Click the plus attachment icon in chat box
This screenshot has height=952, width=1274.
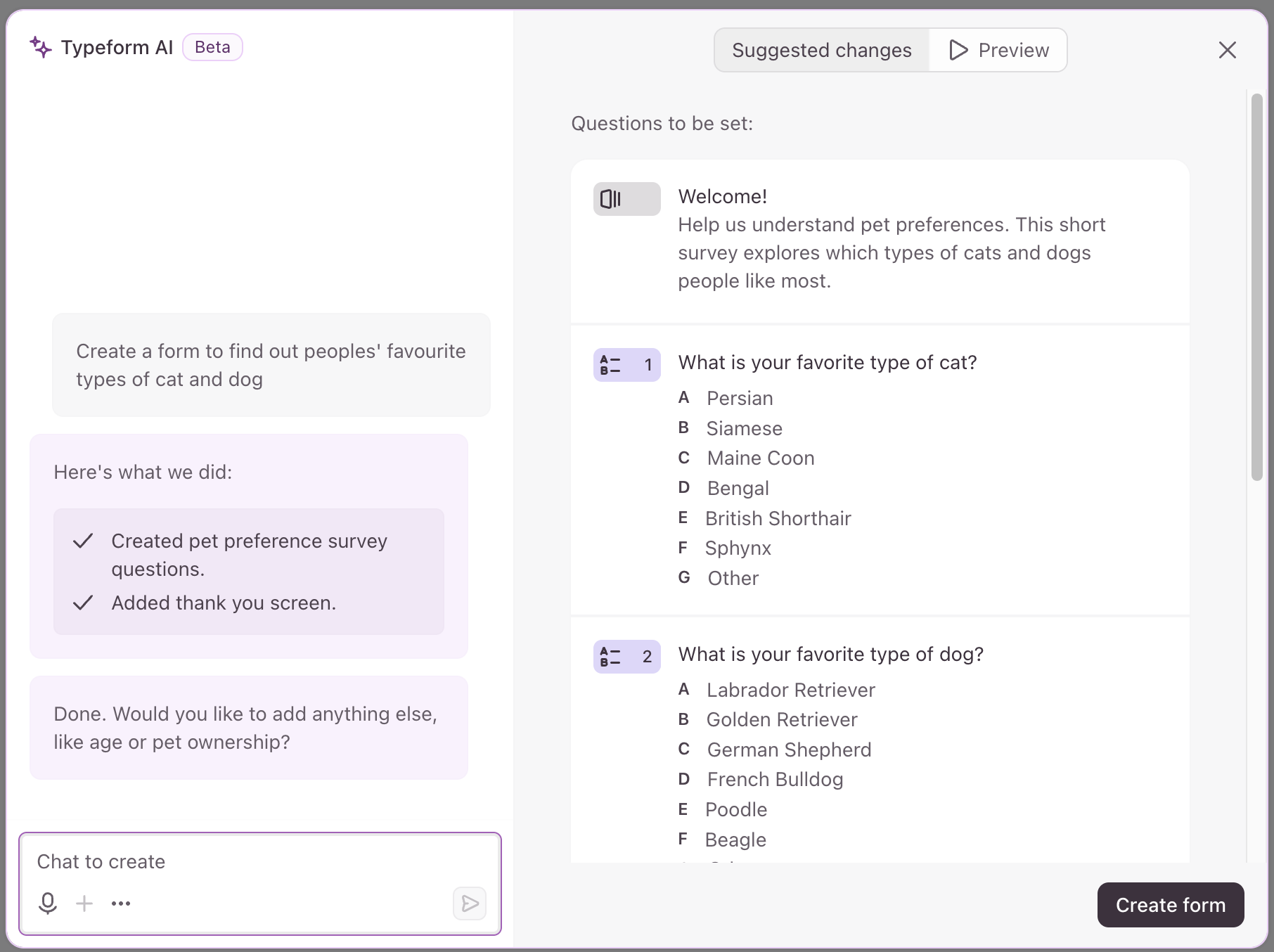tap(84, 903)
